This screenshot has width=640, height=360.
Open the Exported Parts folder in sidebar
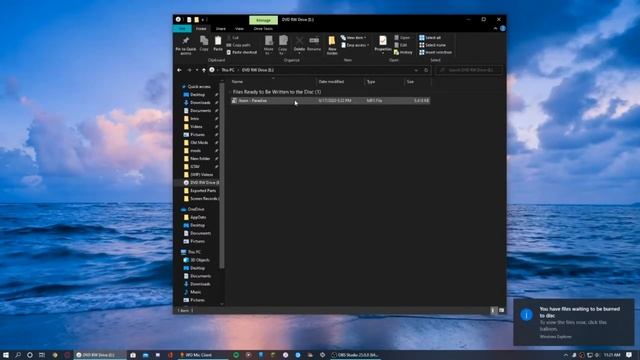point(200,191)
